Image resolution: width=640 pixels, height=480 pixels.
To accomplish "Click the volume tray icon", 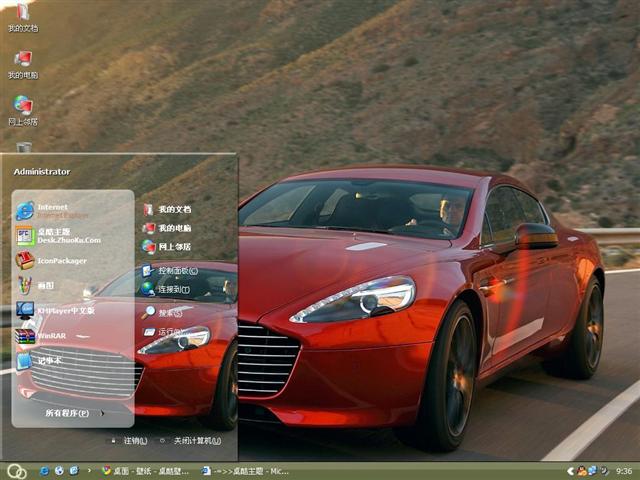I will click(x=604, y=471).
